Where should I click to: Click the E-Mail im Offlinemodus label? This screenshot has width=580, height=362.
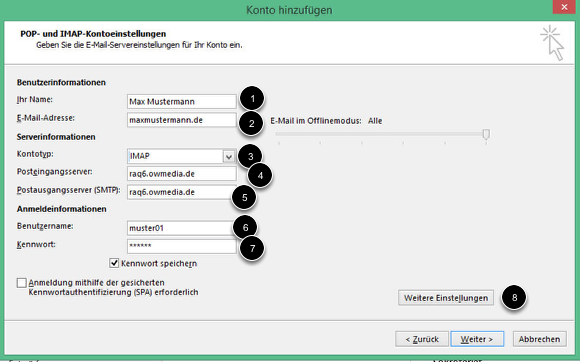tap(316, 121)
